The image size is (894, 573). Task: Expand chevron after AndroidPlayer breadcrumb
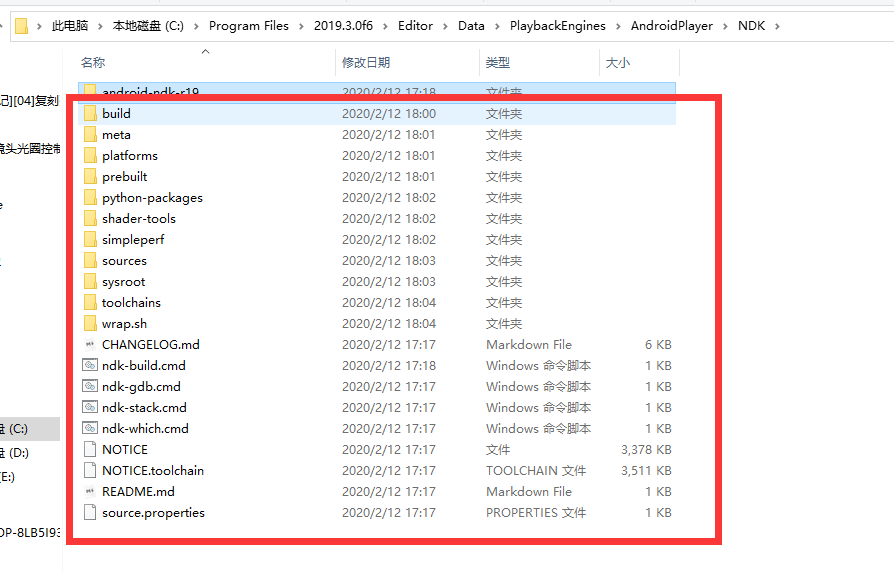(725, 26)
